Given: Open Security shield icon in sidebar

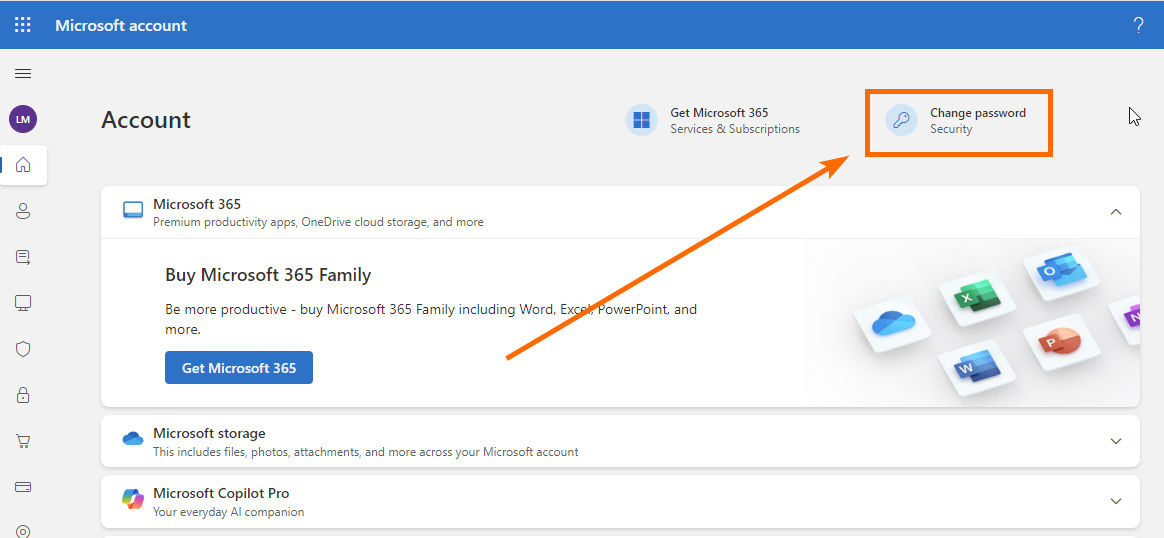Looking at the screenshot, I should (23, 349).
